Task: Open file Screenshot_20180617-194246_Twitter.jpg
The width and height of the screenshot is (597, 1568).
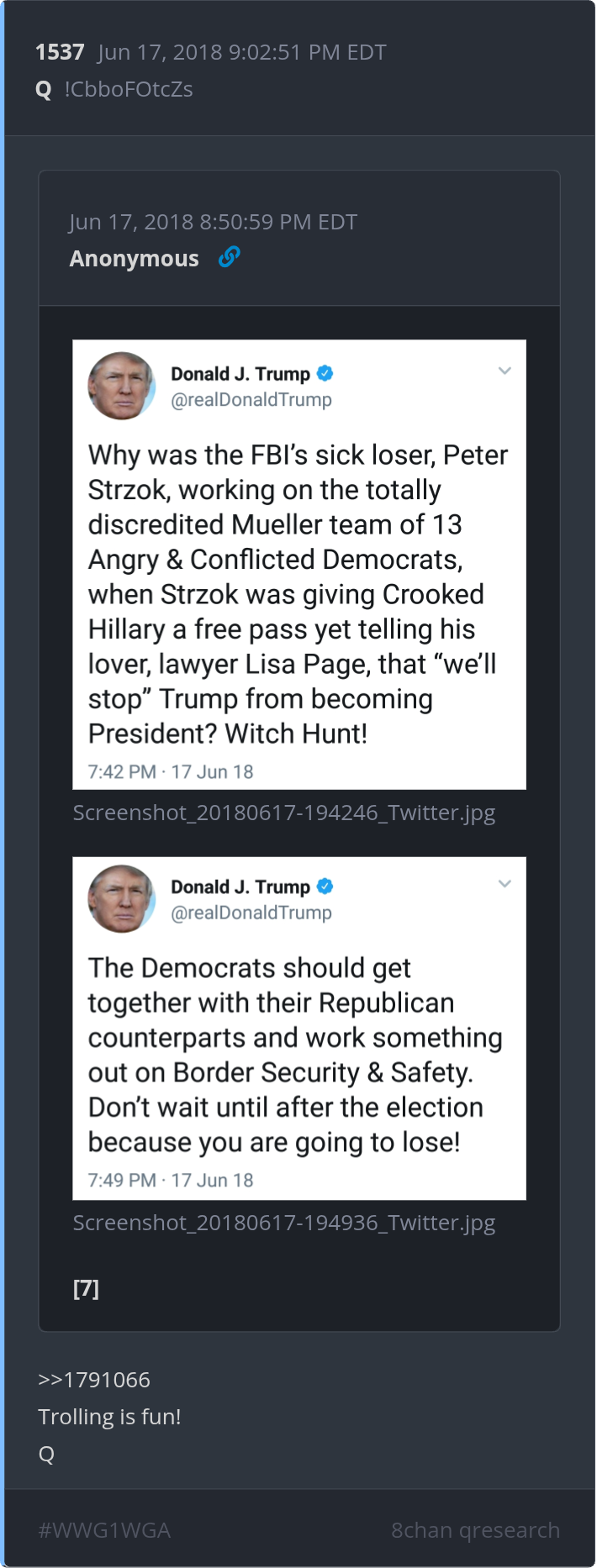Action: coord(284,813)
